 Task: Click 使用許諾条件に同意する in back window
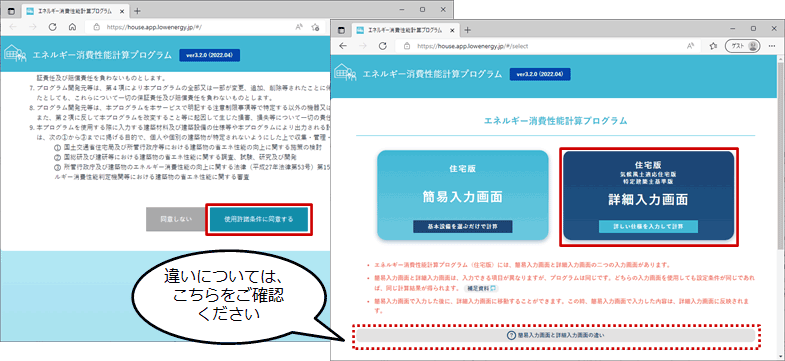(x=259, y=219)
